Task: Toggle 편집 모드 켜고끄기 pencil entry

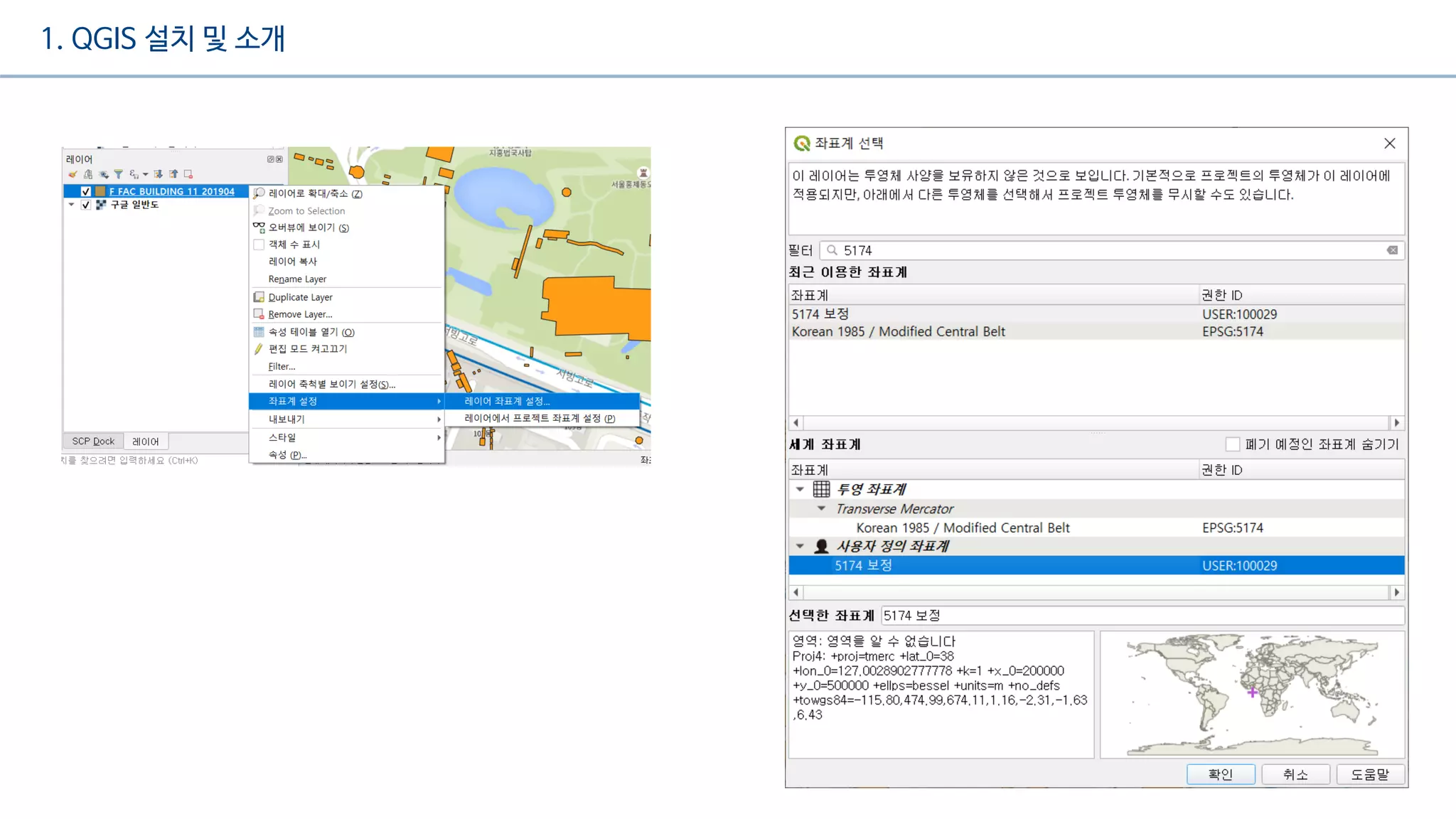Action: point(347,349)
